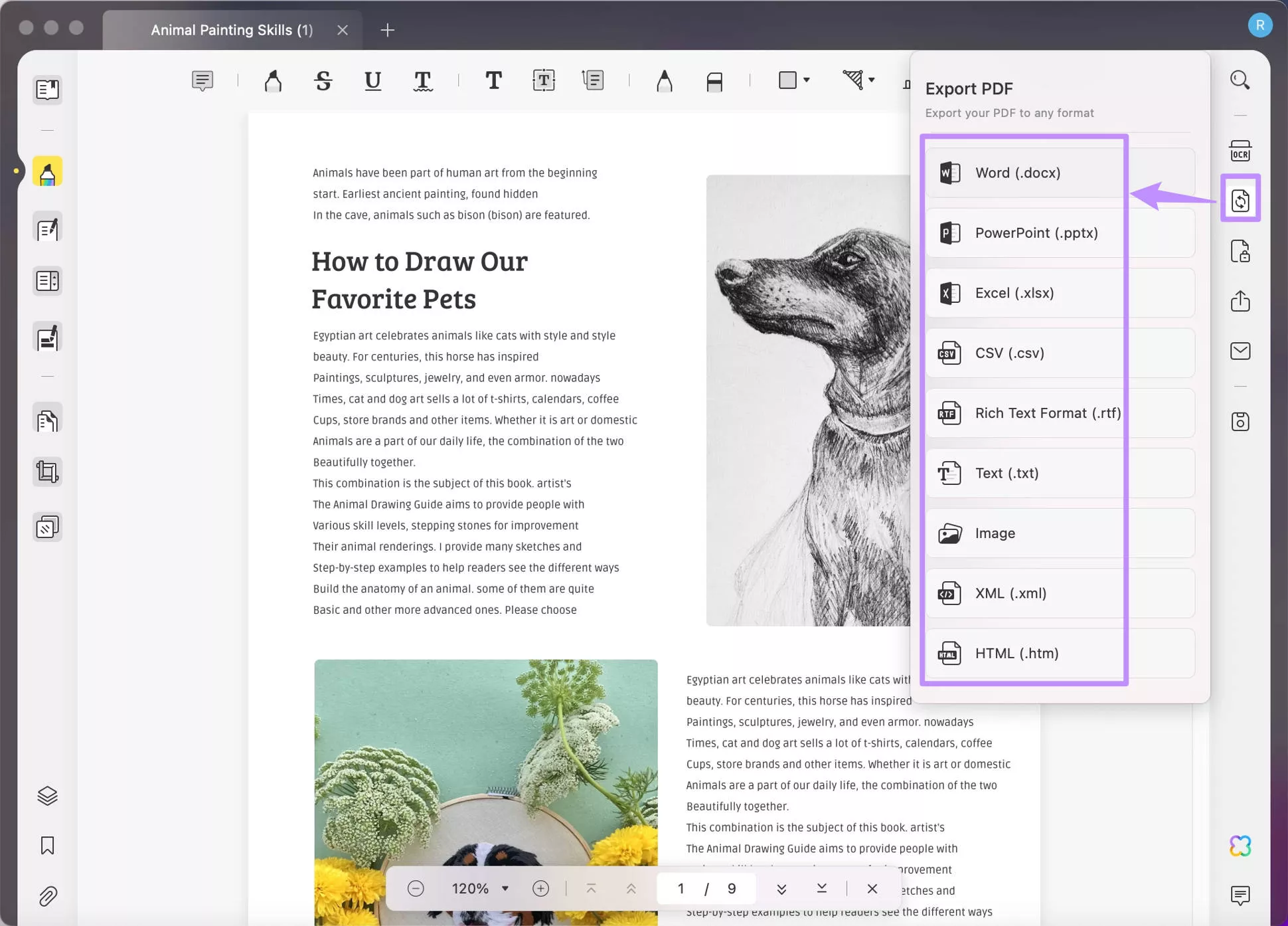
Task: Select the yellow highlighter Comment tool
Action: [x=47, y=172]
